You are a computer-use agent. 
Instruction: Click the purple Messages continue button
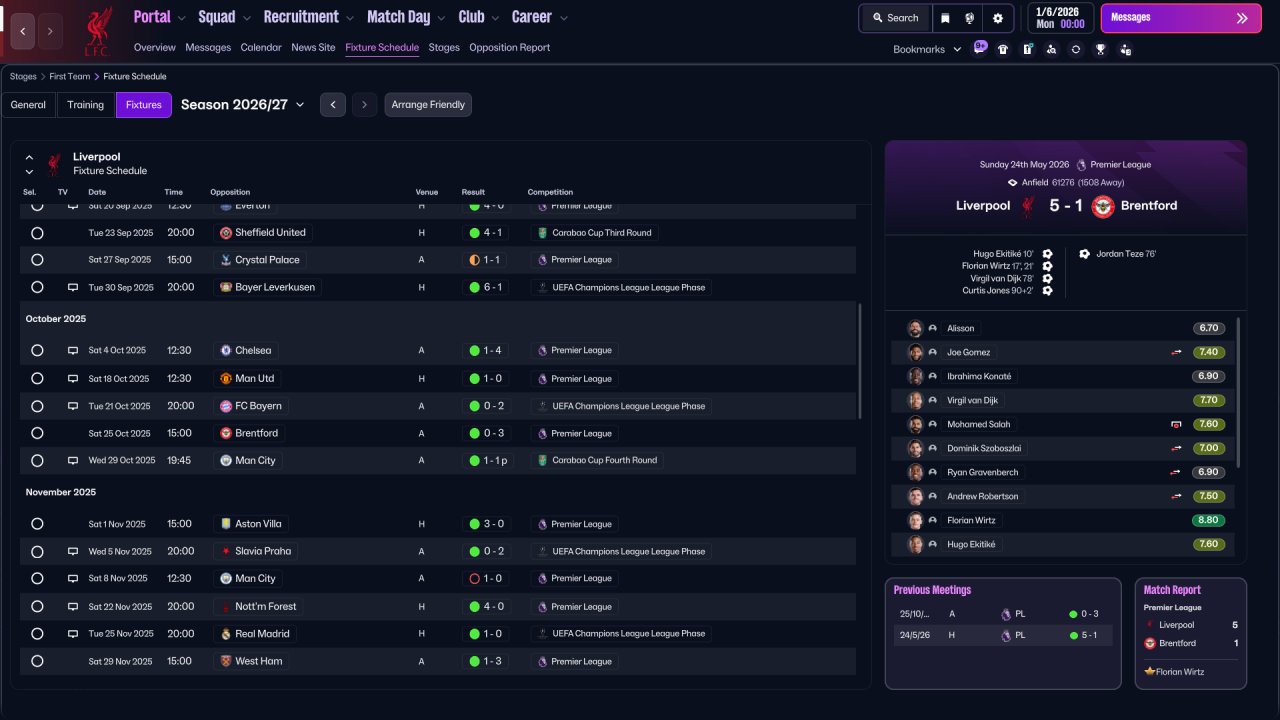(x=1181, y=18)
